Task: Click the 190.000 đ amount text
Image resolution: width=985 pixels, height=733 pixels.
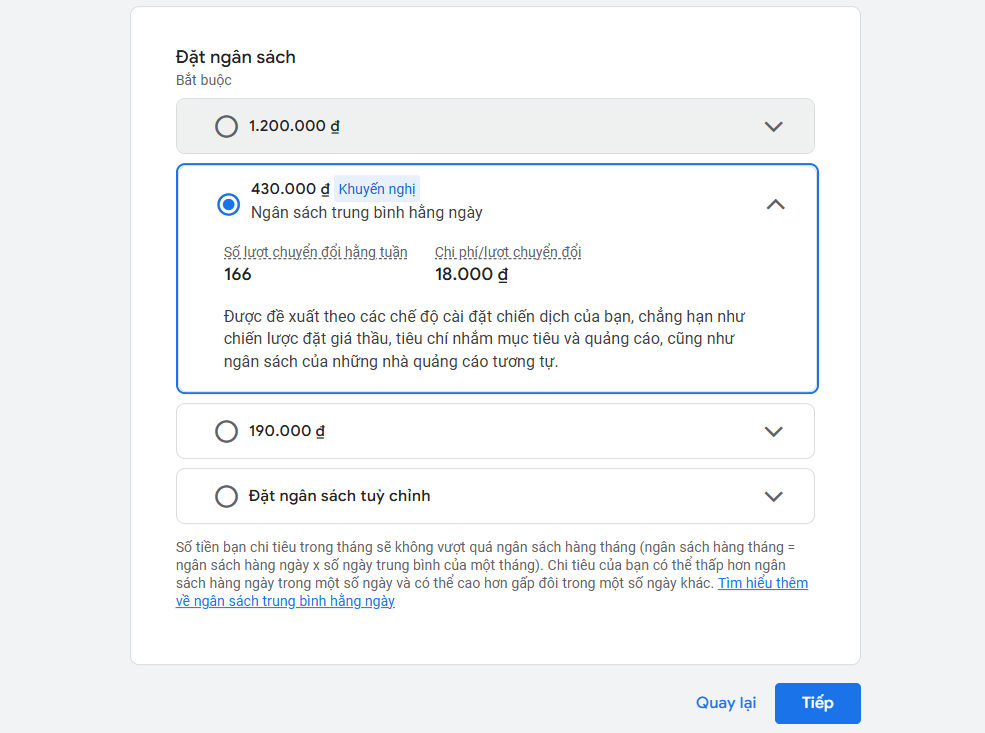Action: pos(286,431)
